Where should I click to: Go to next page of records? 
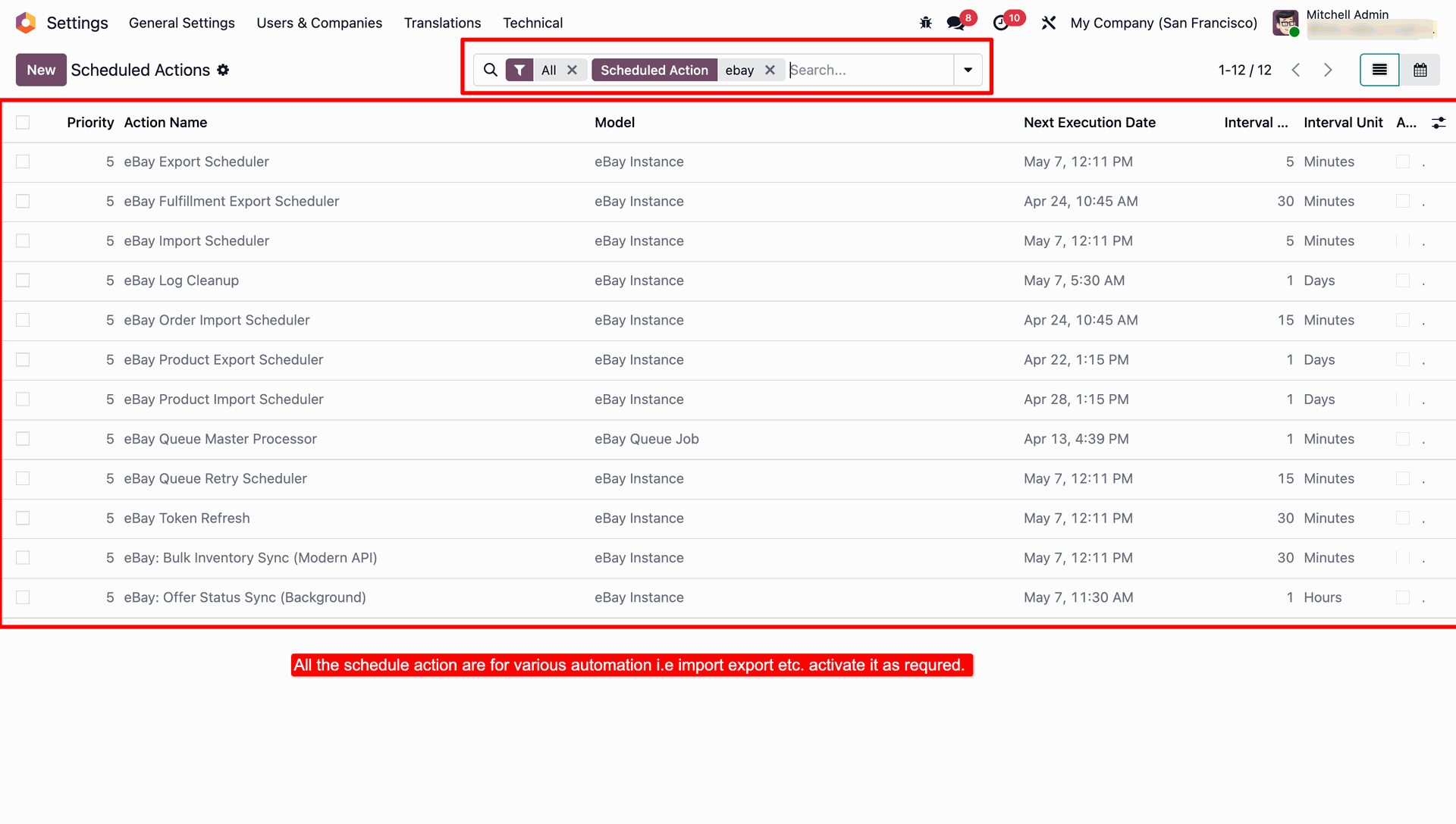pyautogui.click(x=1328, y=70)
